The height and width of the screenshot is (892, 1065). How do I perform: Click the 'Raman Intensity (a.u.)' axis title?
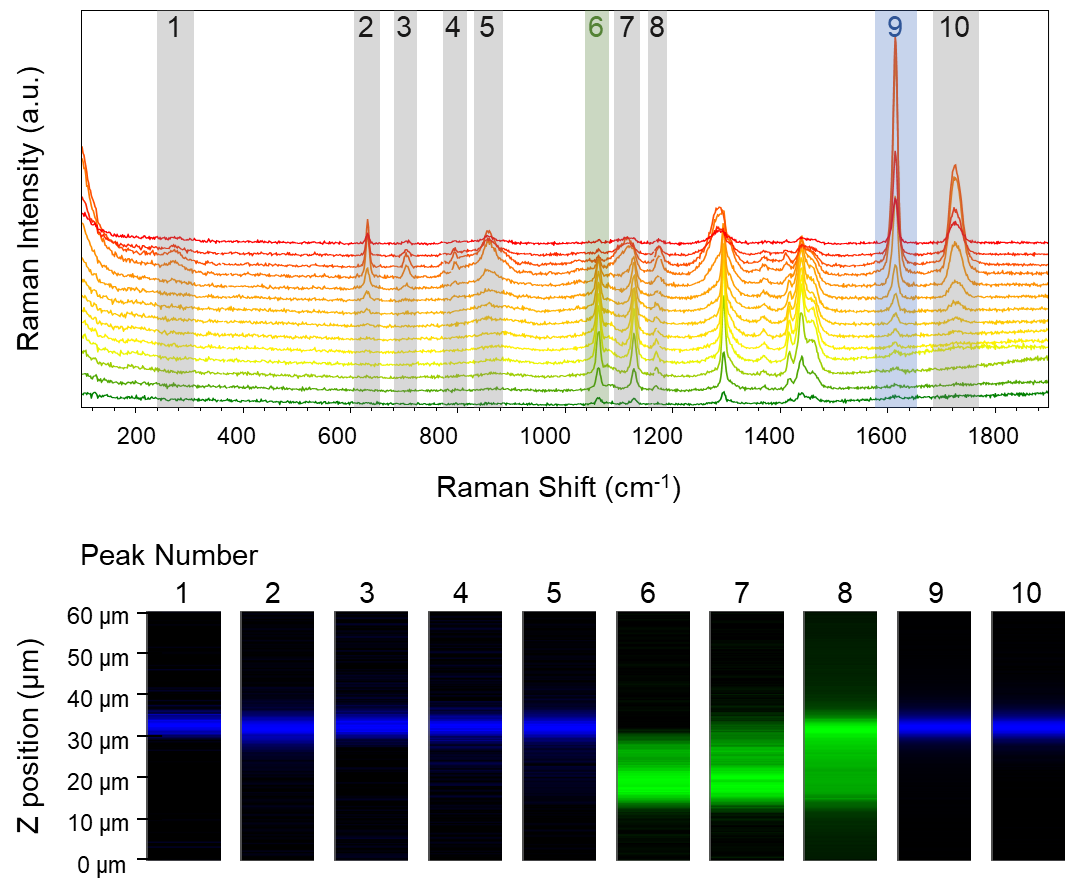point(29,209)
